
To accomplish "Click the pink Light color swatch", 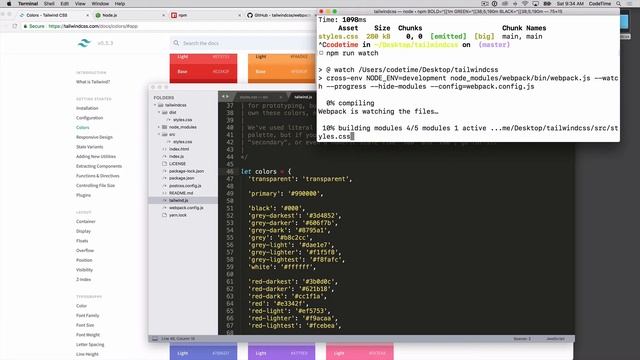I will pyautogui.click(x=360, y=352).
